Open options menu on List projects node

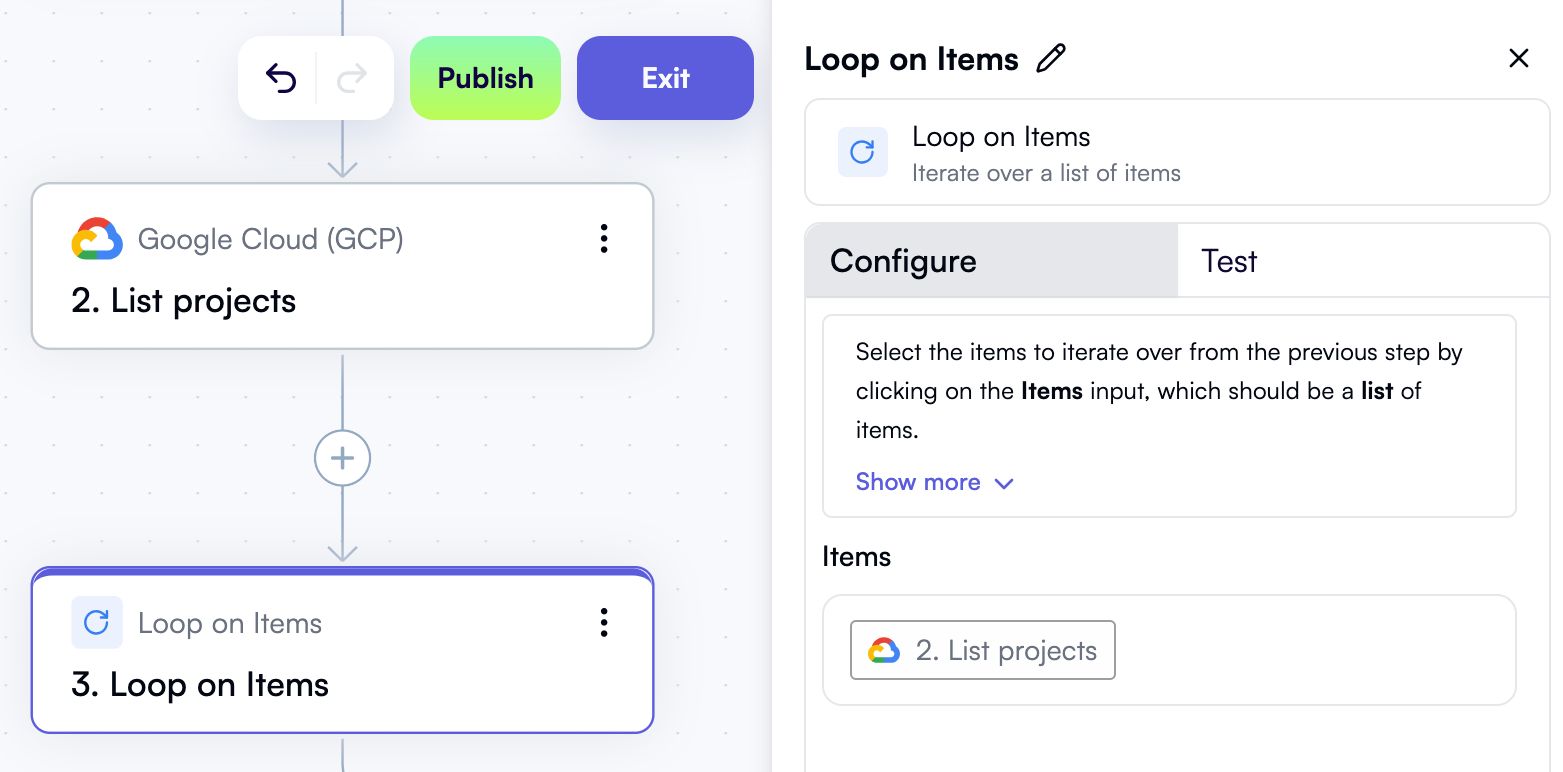click(x=604, y=239)
